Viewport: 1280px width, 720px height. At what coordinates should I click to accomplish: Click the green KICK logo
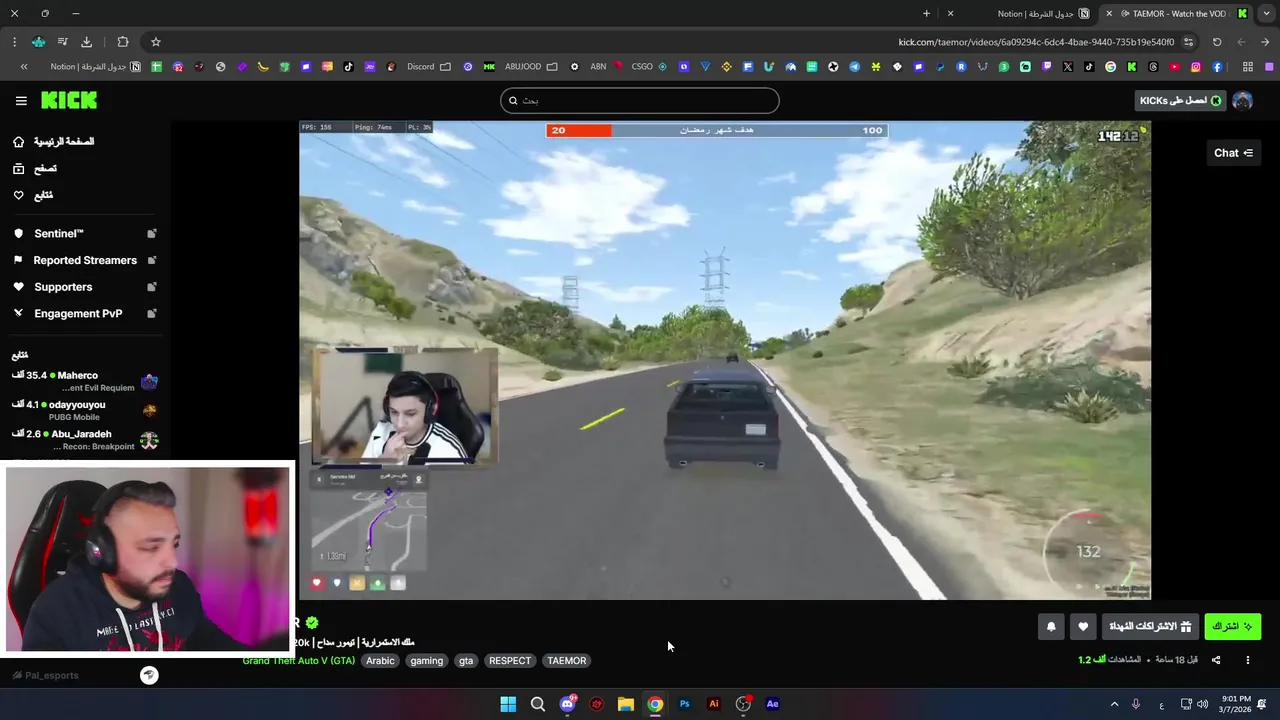click(x=69, y=100)
